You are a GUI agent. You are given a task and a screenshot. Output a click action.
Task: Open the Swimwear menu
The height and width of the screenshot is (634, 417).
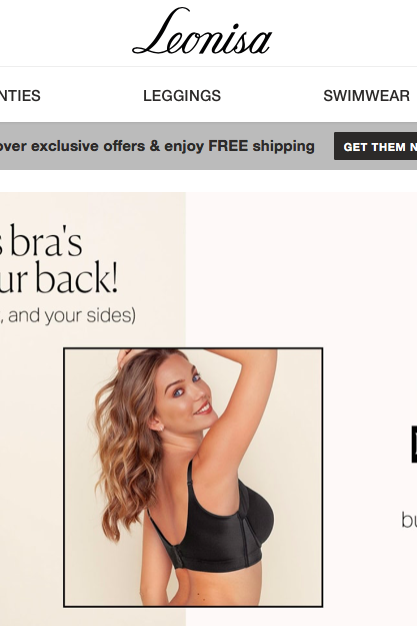coord(366,96)
